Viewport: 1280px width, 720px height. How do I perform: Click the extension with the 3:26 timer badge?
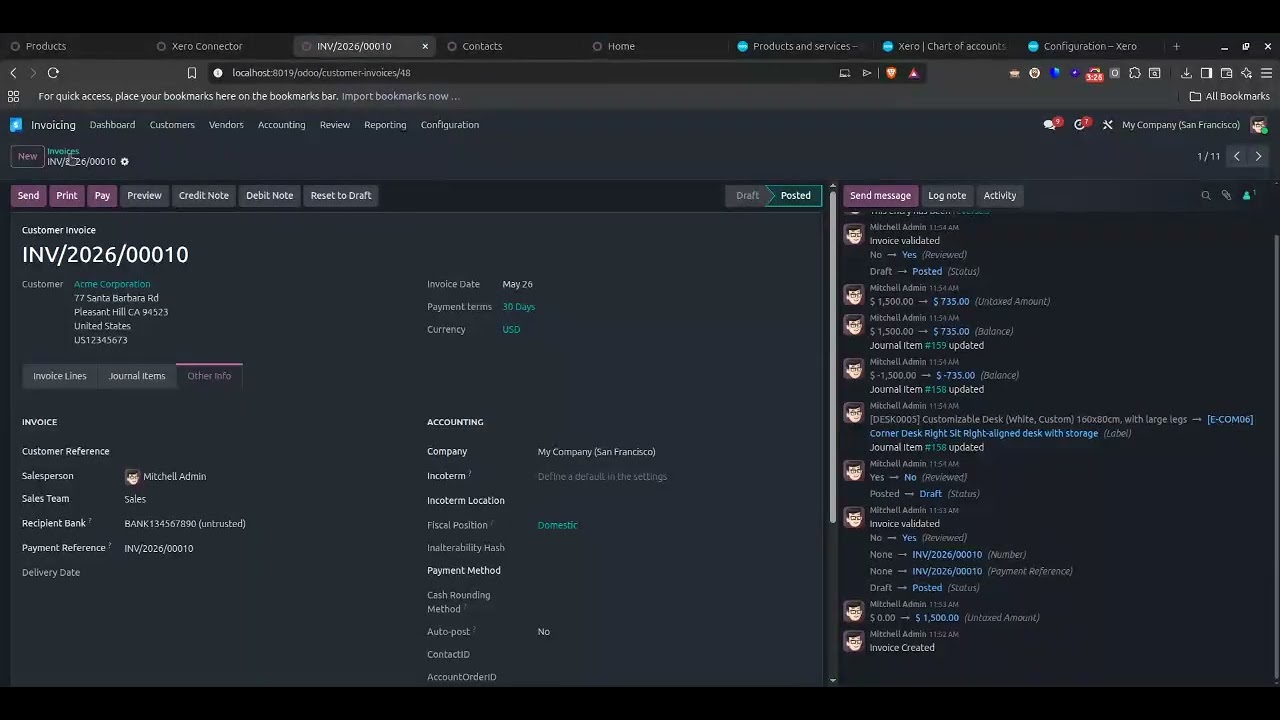pos(1094,74)
